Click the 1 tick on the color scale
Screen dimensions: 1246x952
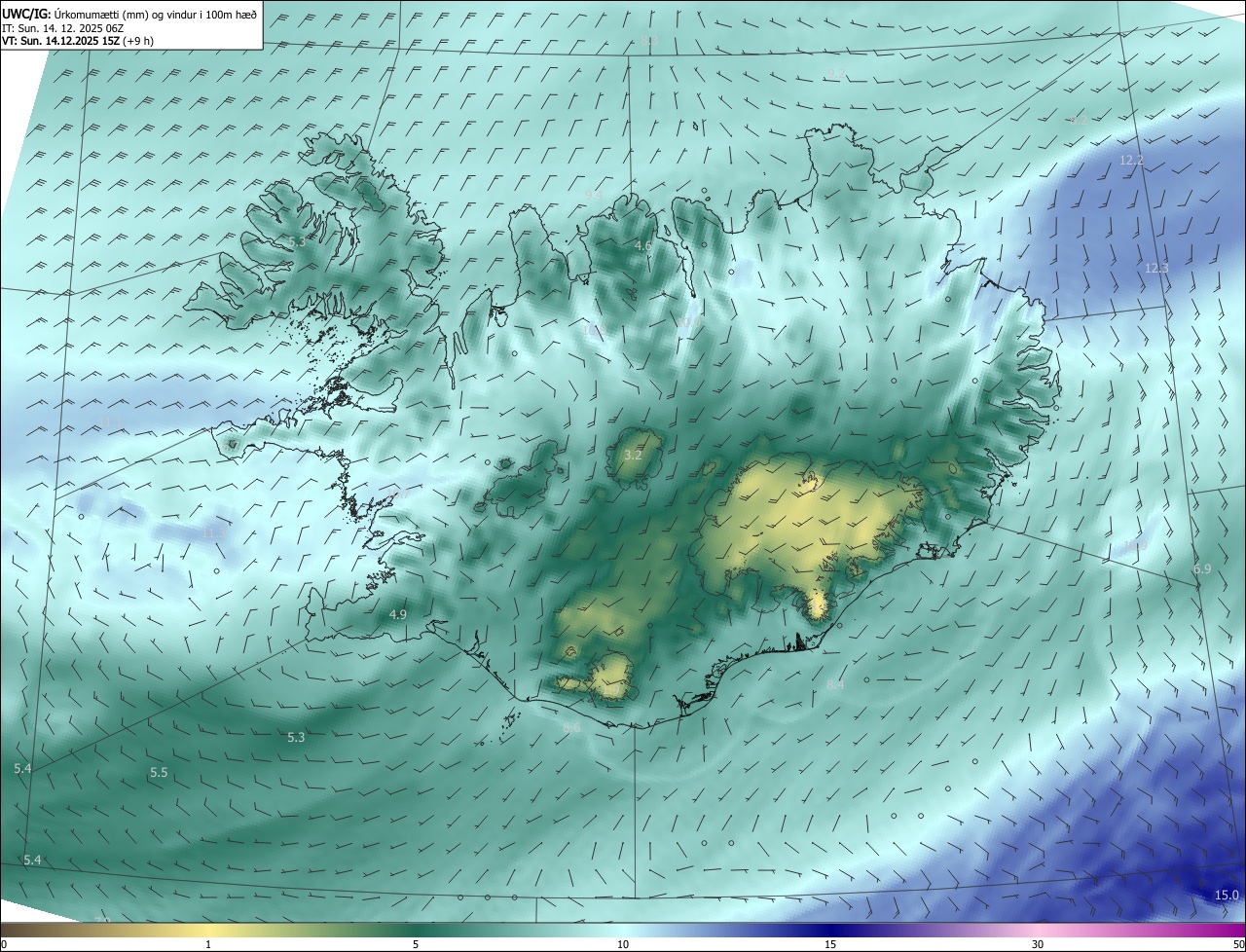point(208,944)
